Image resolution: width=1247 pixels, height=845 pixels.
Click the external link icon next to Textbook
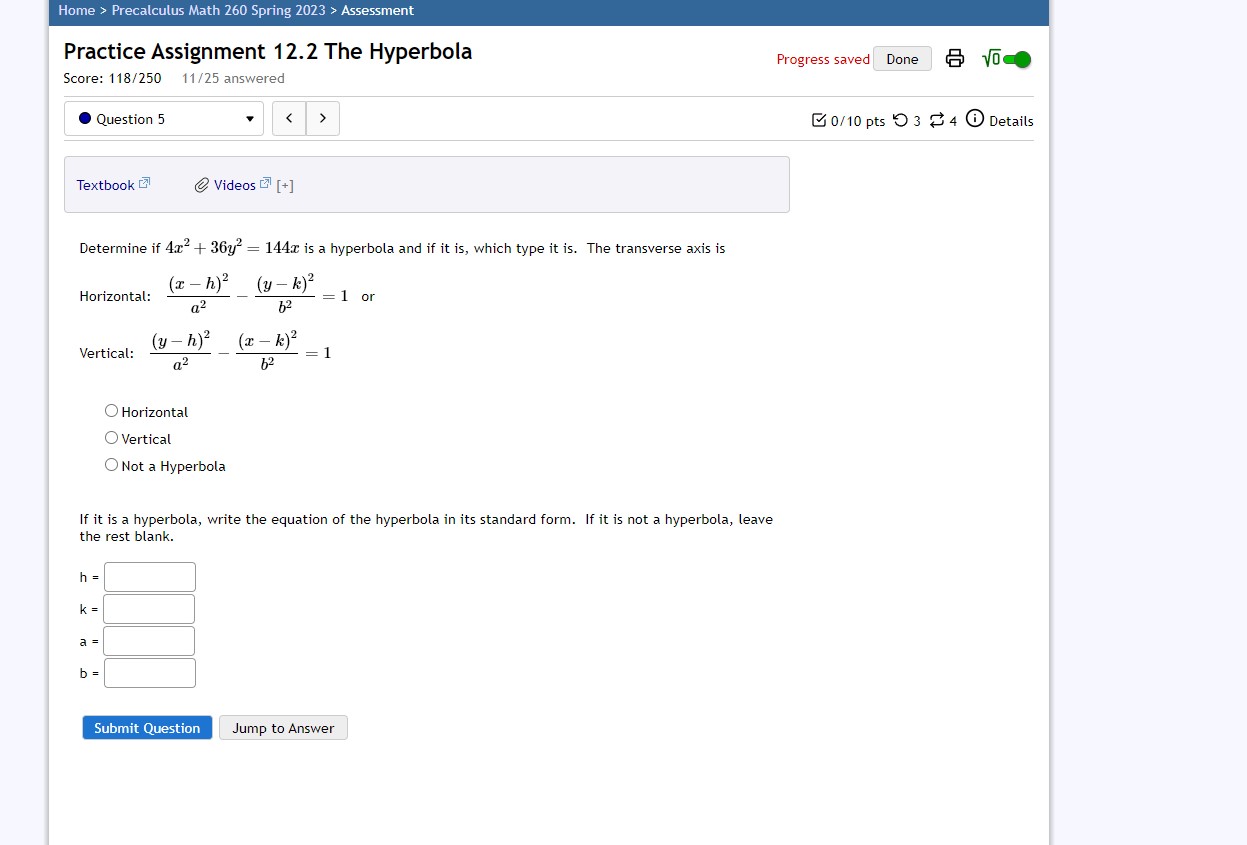pos(144,182)
